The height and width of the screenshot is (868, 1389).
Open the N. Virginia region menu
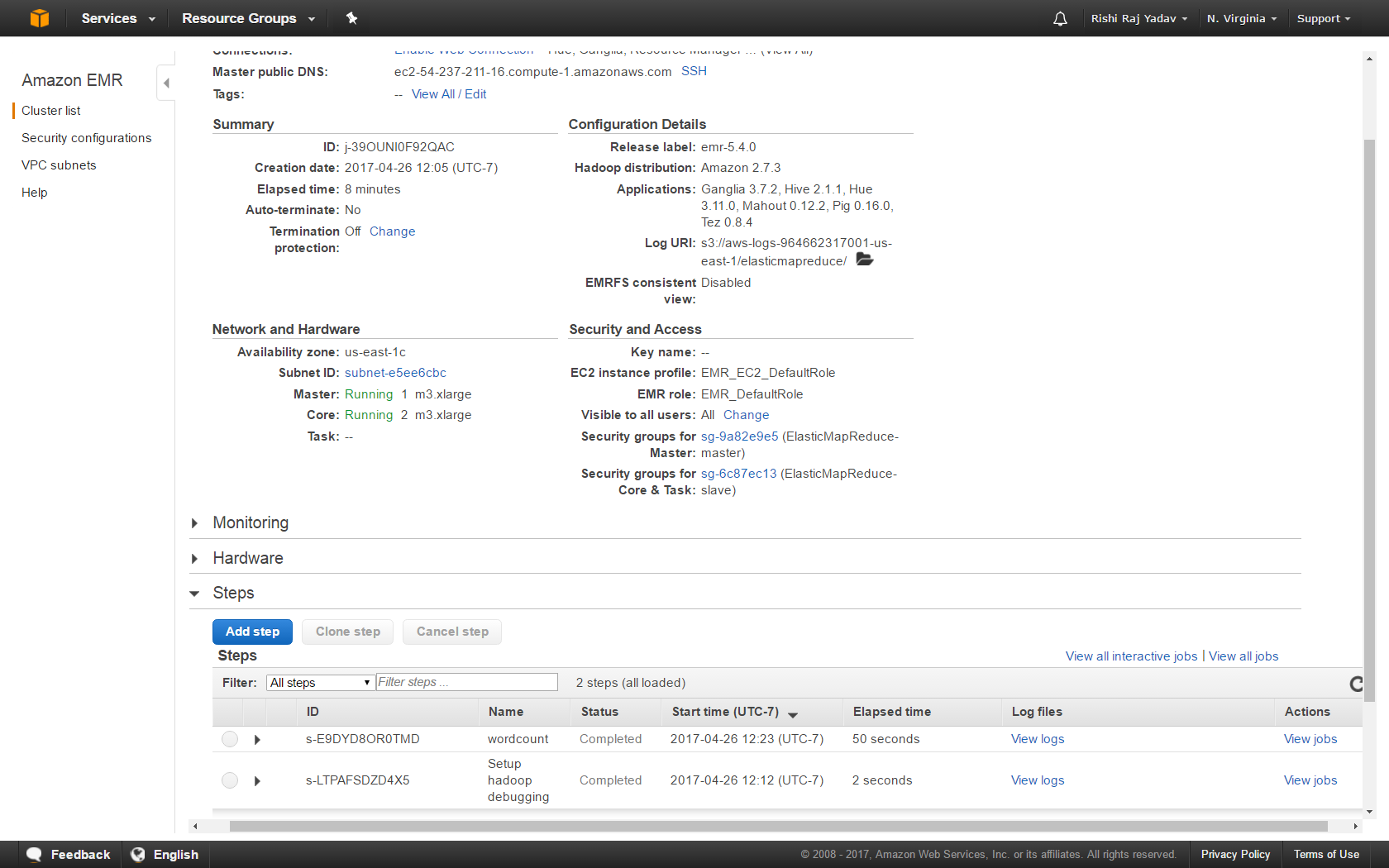coord(1241,18)
